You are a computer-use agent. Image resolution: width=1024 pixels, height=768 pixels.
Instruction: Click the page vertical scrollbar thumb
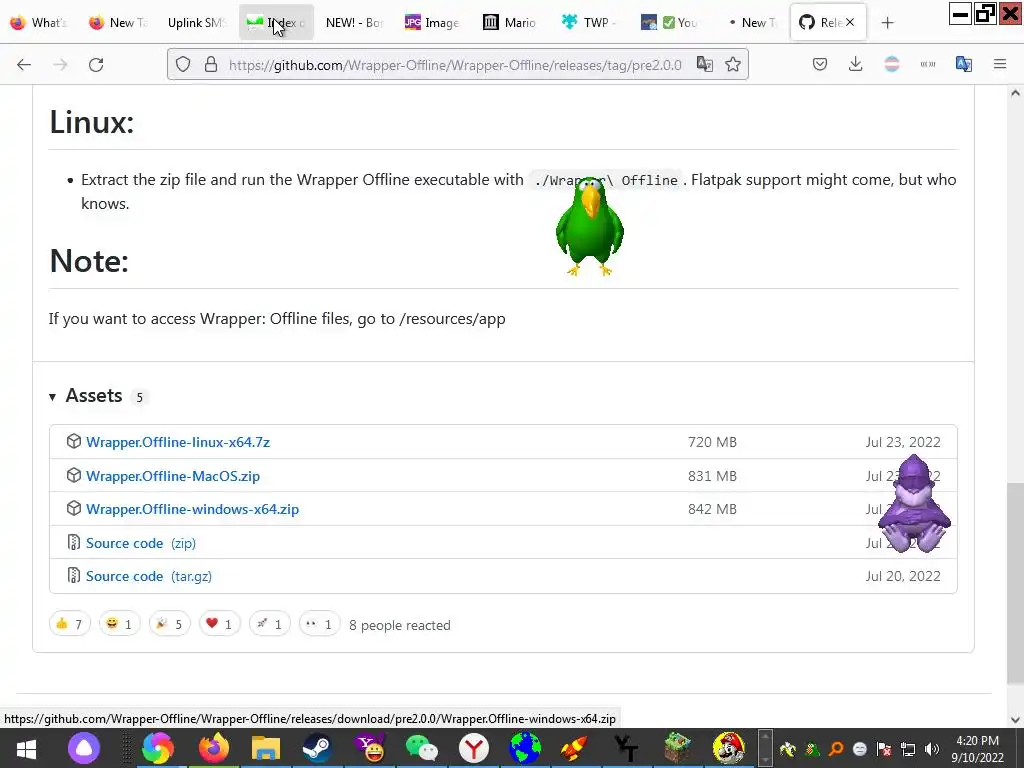(1015, 583)
